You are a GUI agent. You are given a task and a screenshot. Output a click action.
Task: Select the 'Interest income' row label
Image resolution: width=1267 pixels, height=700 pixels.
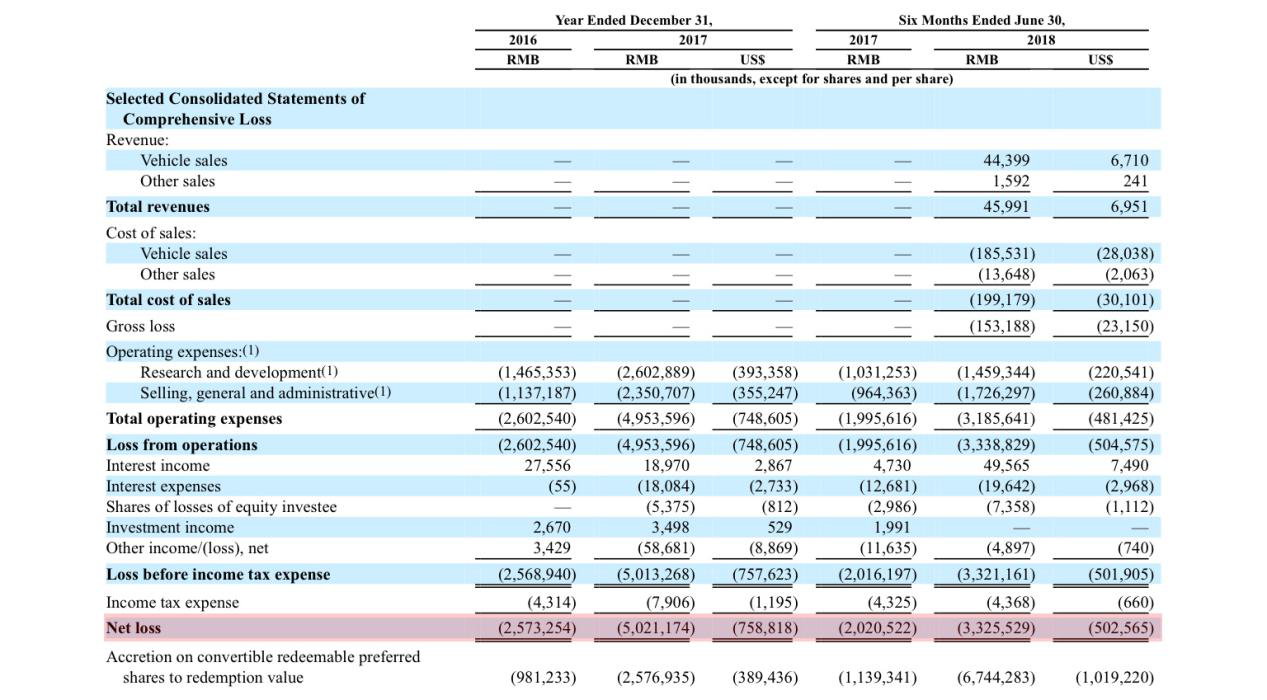tap(158, 465)
